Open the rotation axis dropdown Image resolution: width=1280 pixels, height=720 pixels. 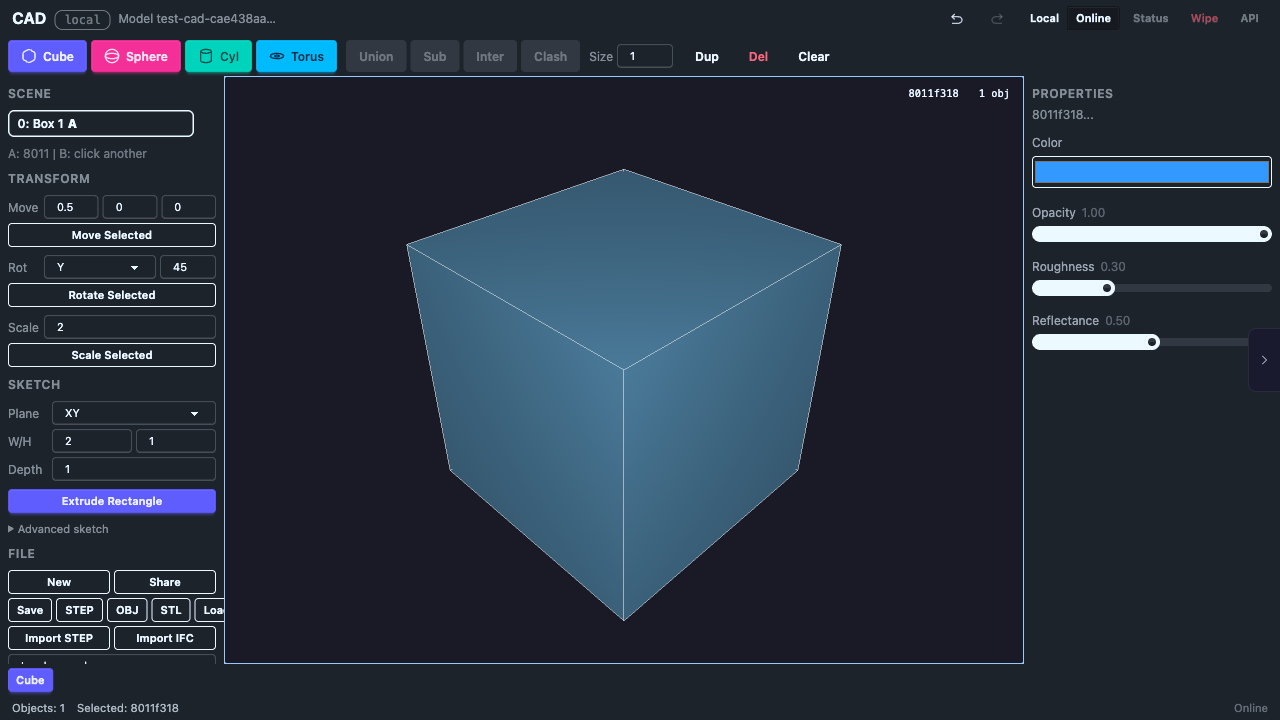click(99, 267)
